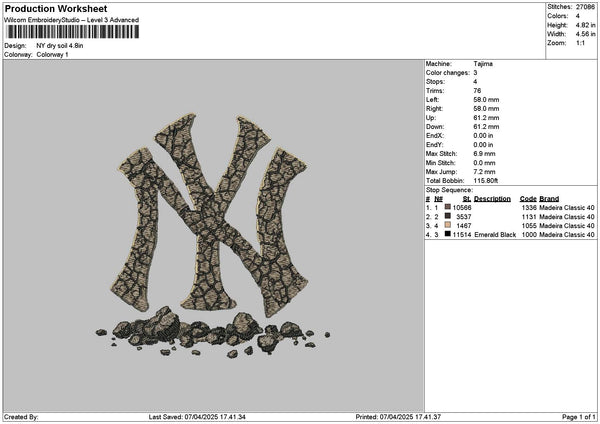Viewport: 600px width, 424px height.
Task: Click the Zoom value 1:1
Action: [580, 43]
